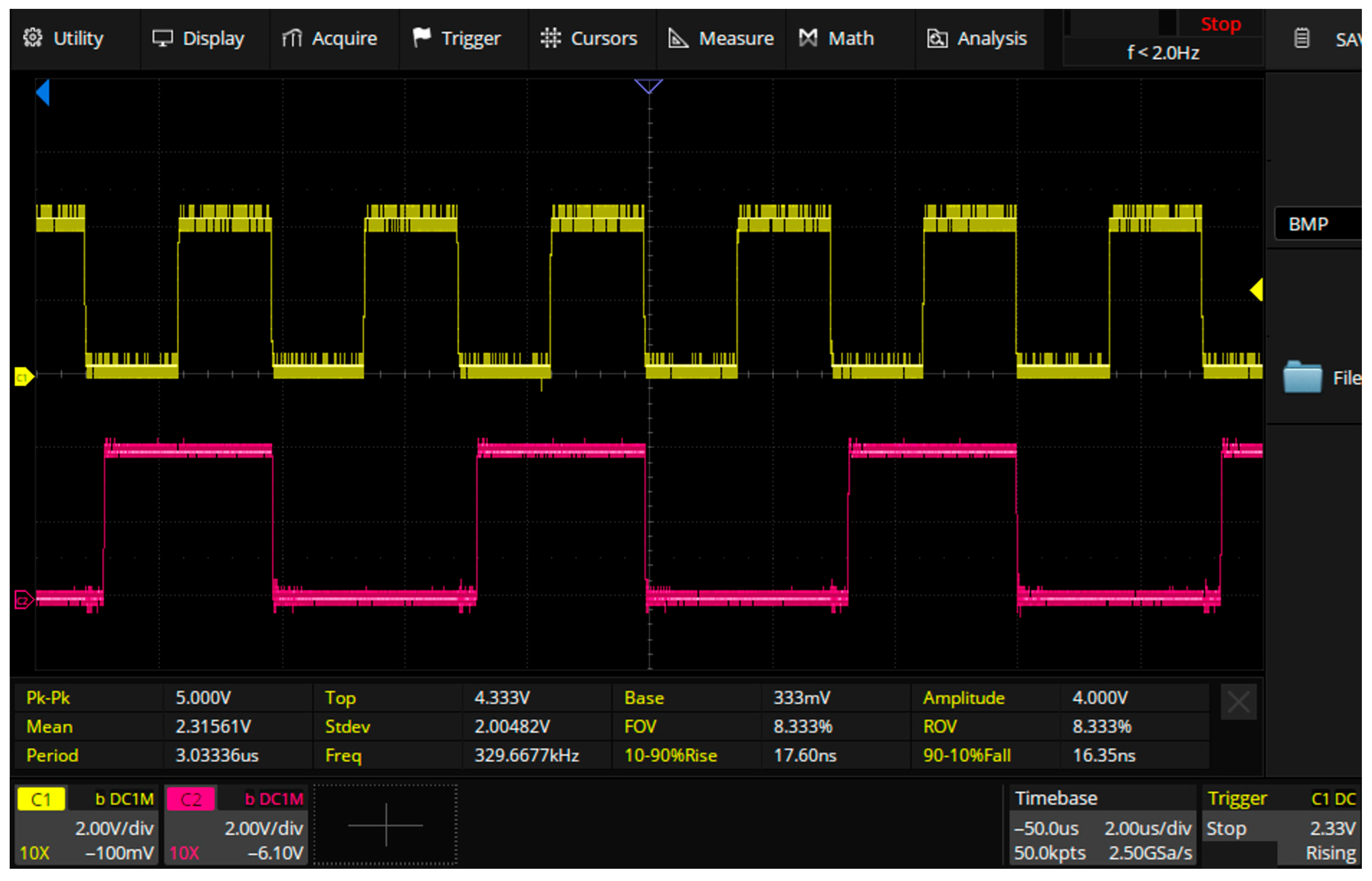Screen dimensions: 1372x881
Task: Close the measurement table with X
Action: click(x=1238, y=702)
